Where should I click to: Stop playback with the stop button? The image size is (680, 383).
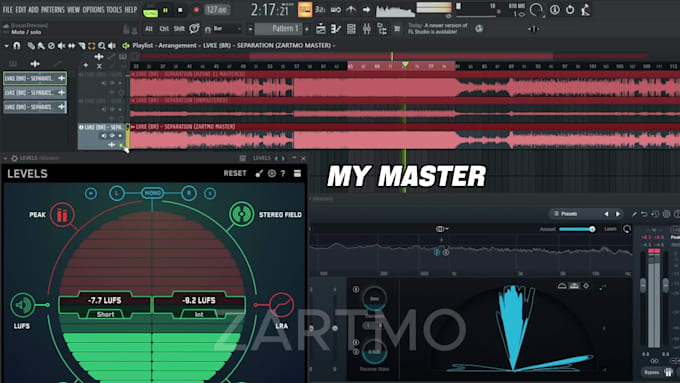click(180, 10)
